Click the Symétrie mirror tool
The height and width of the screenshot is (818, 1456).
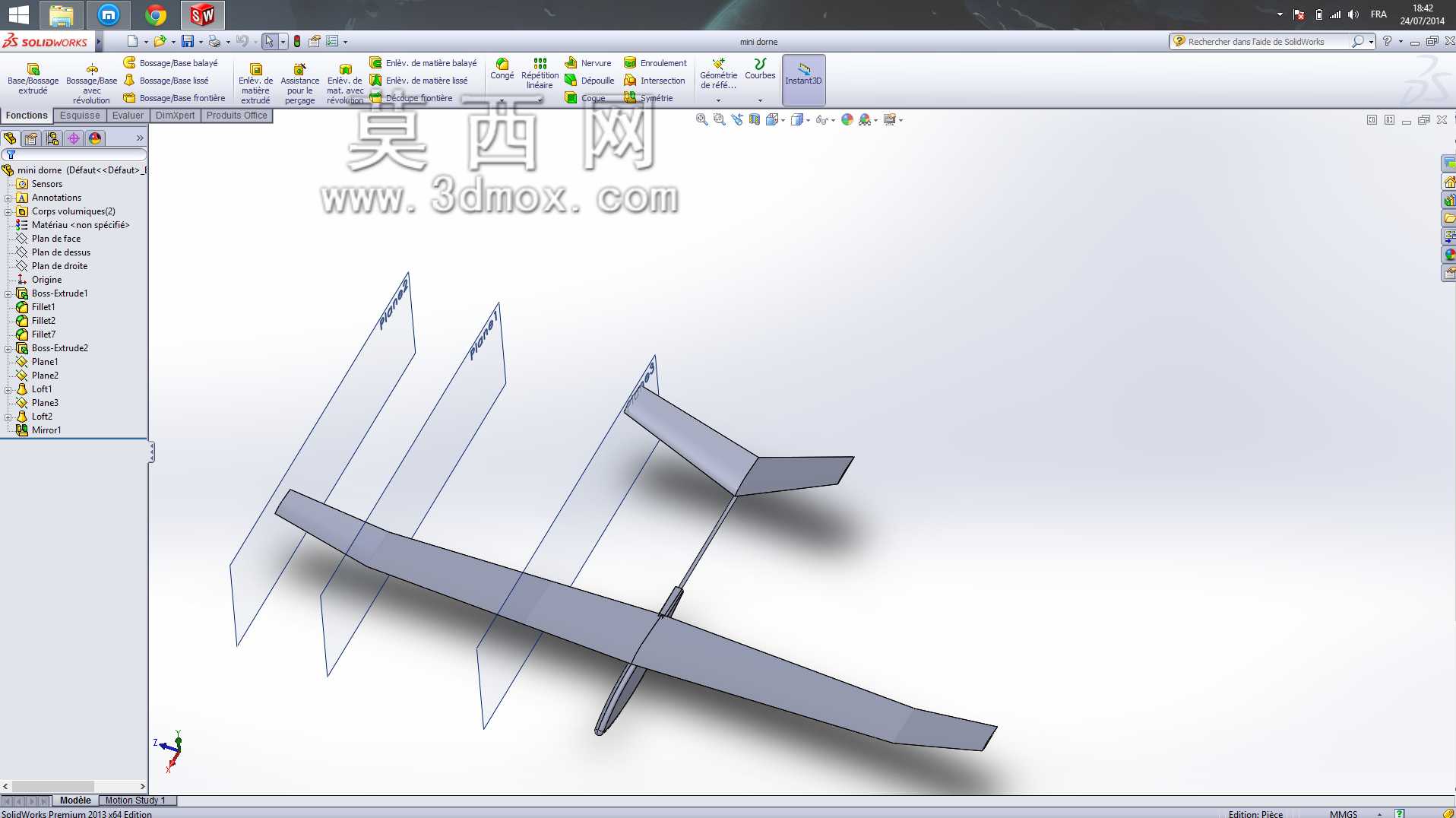(x=648, y=98)
